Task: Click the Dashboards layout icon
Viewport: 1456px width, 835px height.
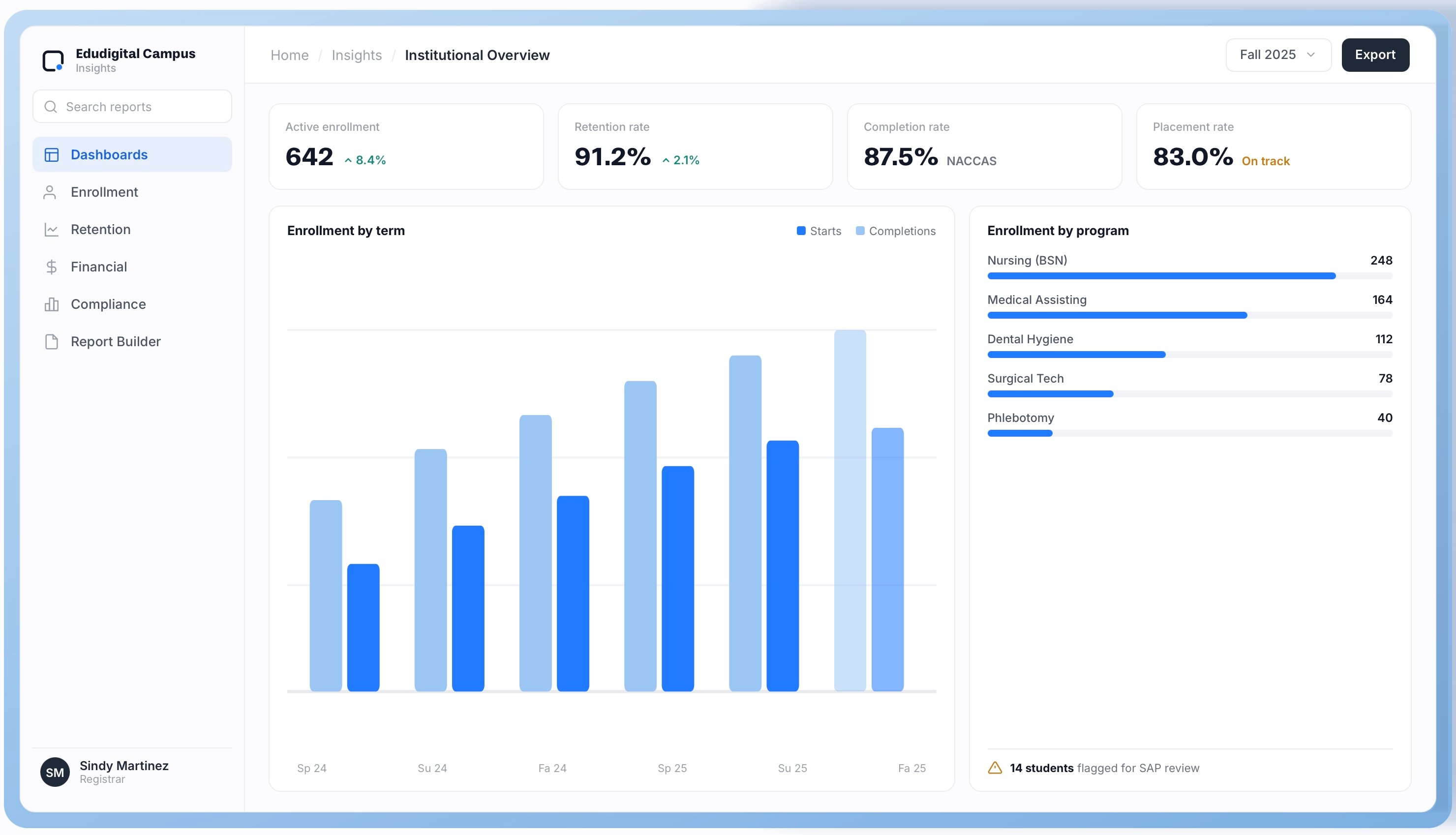Action: (x=52, y=155)
